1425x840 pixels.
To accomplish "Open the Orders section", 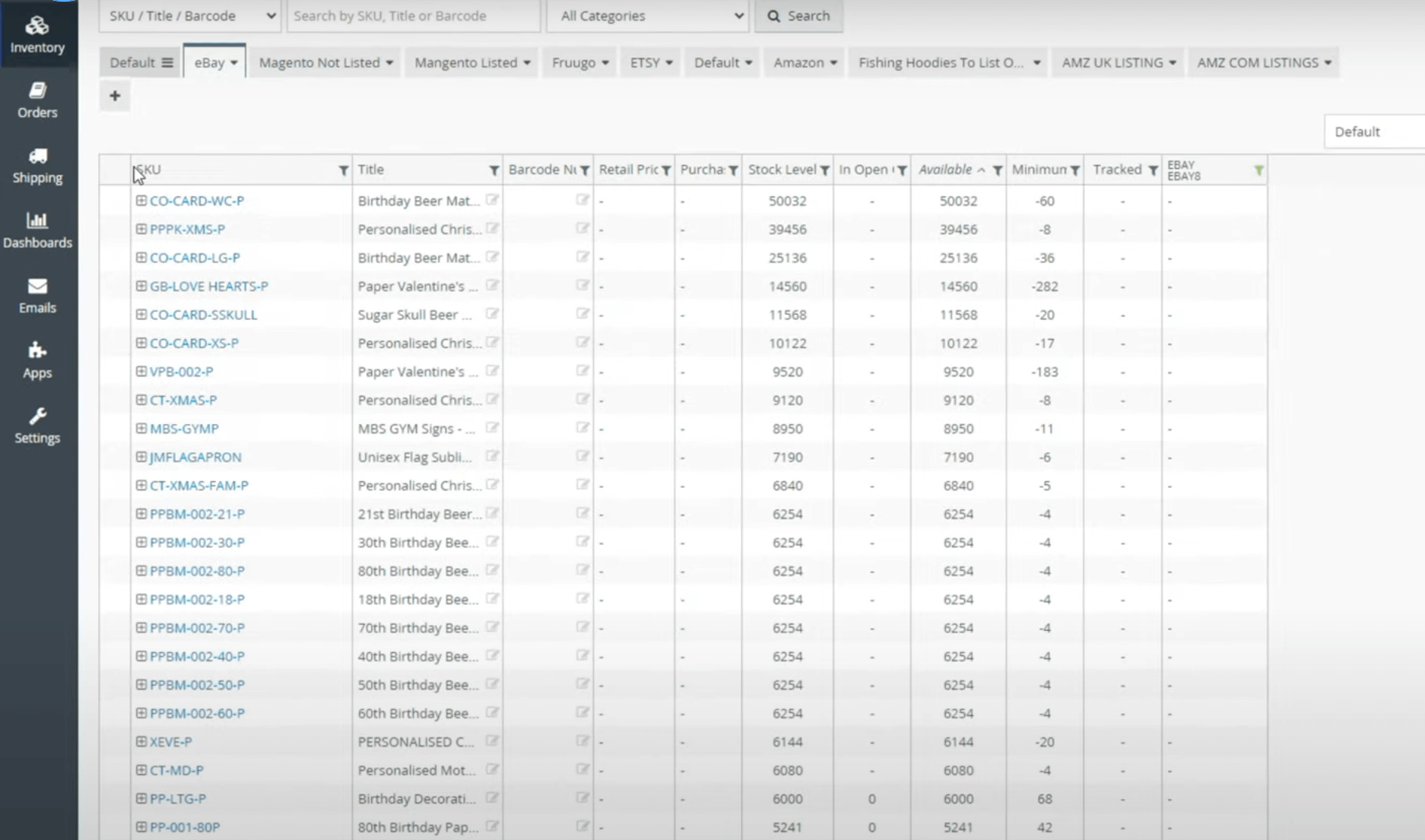I will tap(37, 100).
